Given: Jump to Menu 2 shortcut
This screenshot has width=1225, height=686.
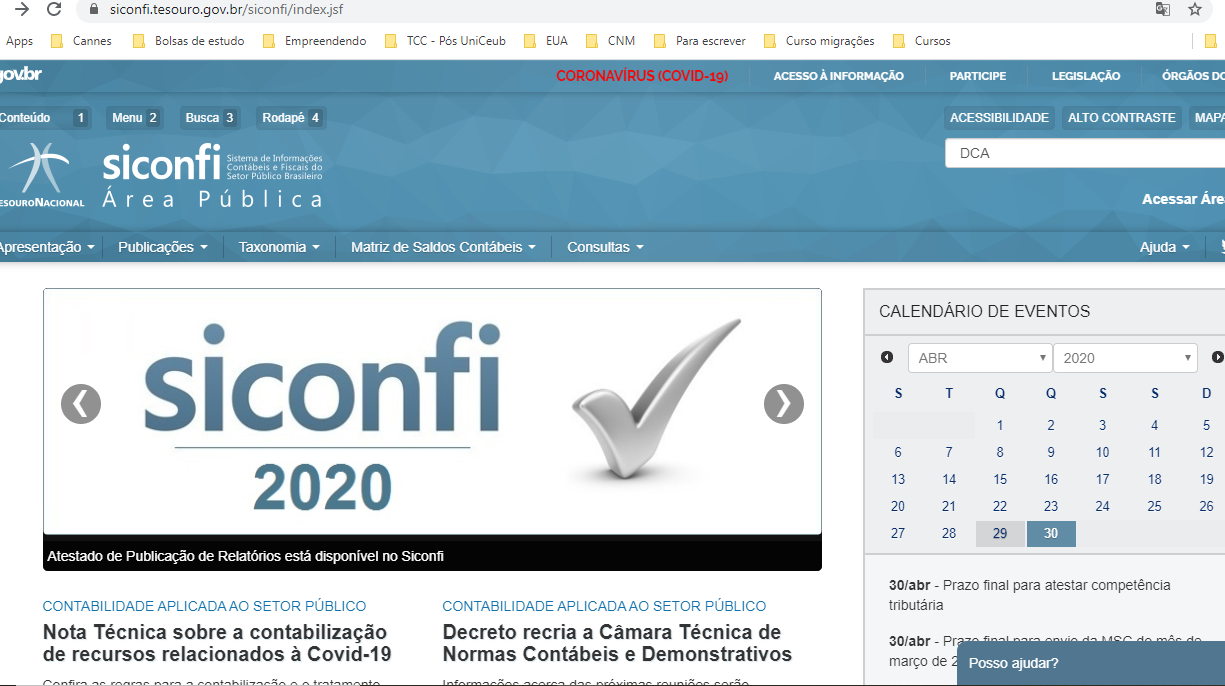Looking at the screenshot, I should (x=134, y=118).
